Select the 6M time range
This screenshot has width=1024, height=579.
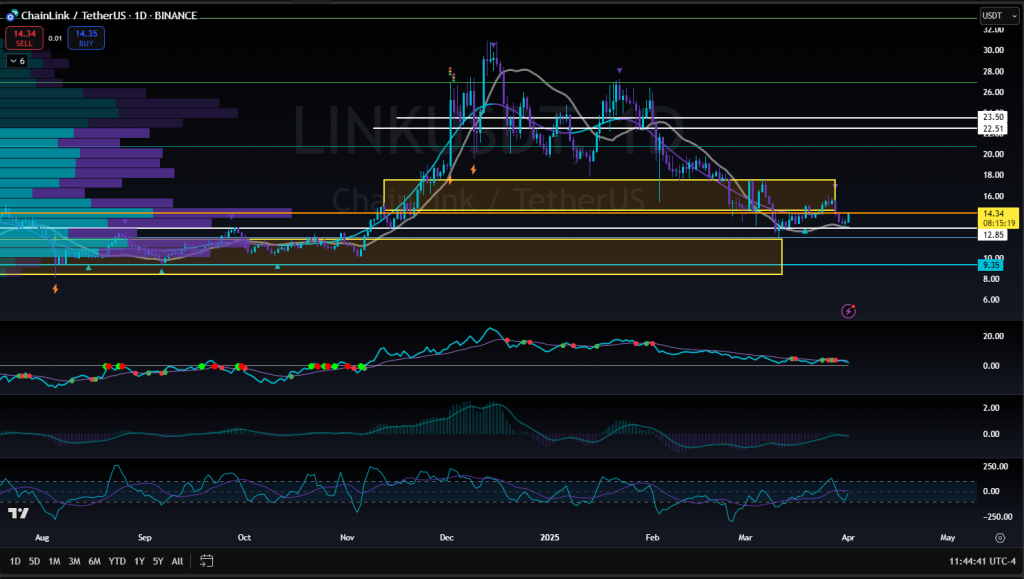pyautogui.click(x=95, y=561)
